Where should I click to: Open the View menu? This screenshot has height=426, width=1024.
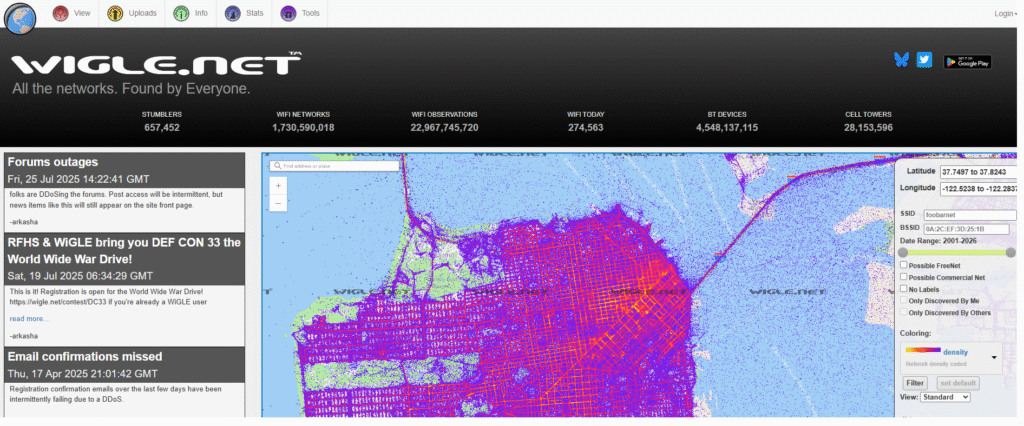pyautogui.click(x=72, y=13)
